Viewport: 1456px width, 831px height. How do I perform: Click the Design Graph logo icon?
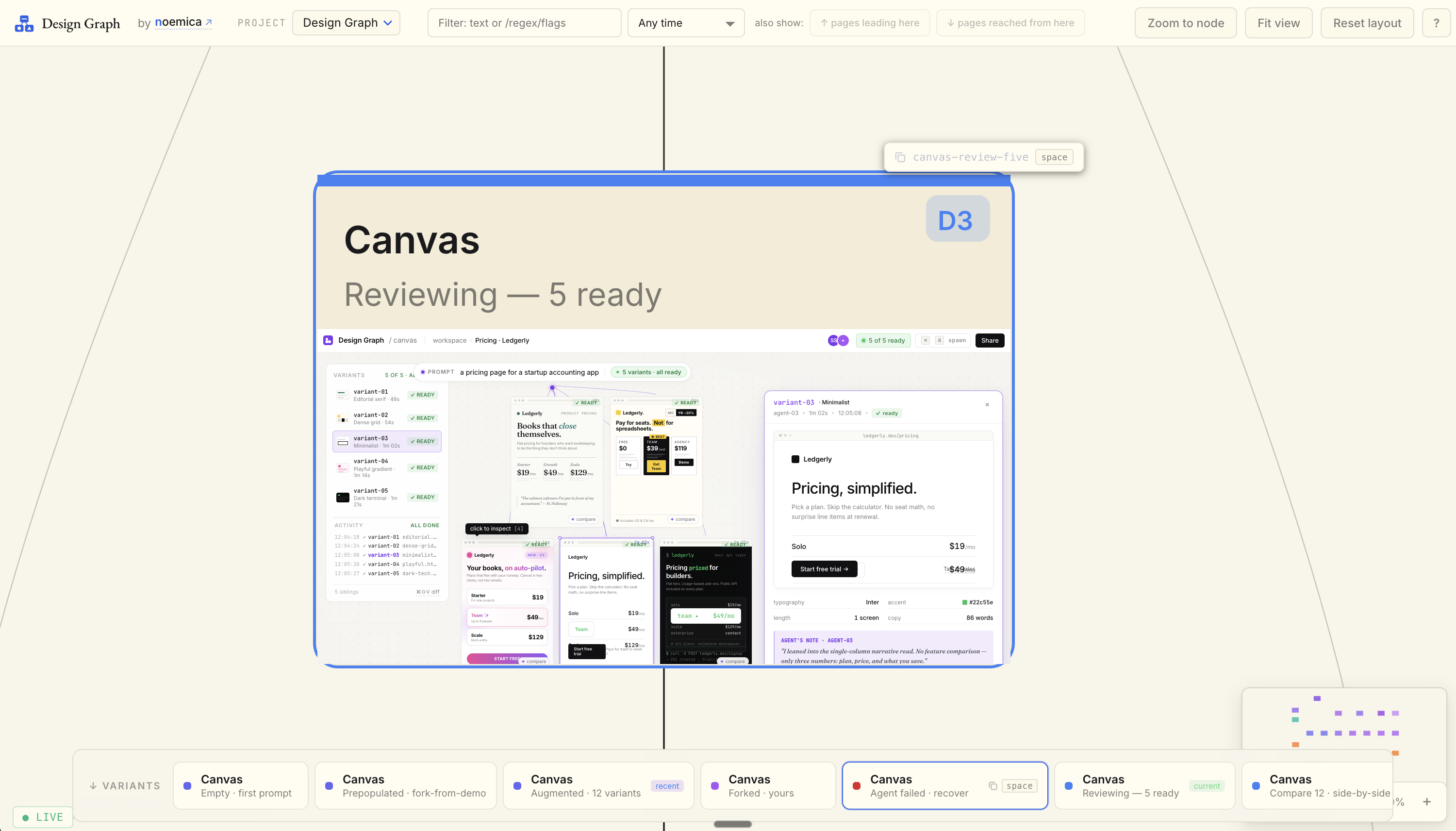pos(23,22)
